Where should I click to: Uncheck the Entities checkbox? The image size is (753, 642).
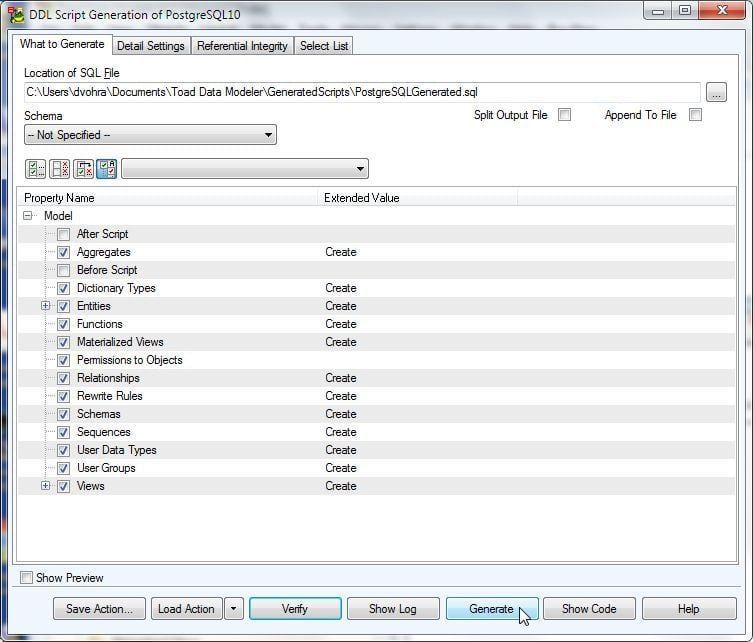(x=63, y=306)
